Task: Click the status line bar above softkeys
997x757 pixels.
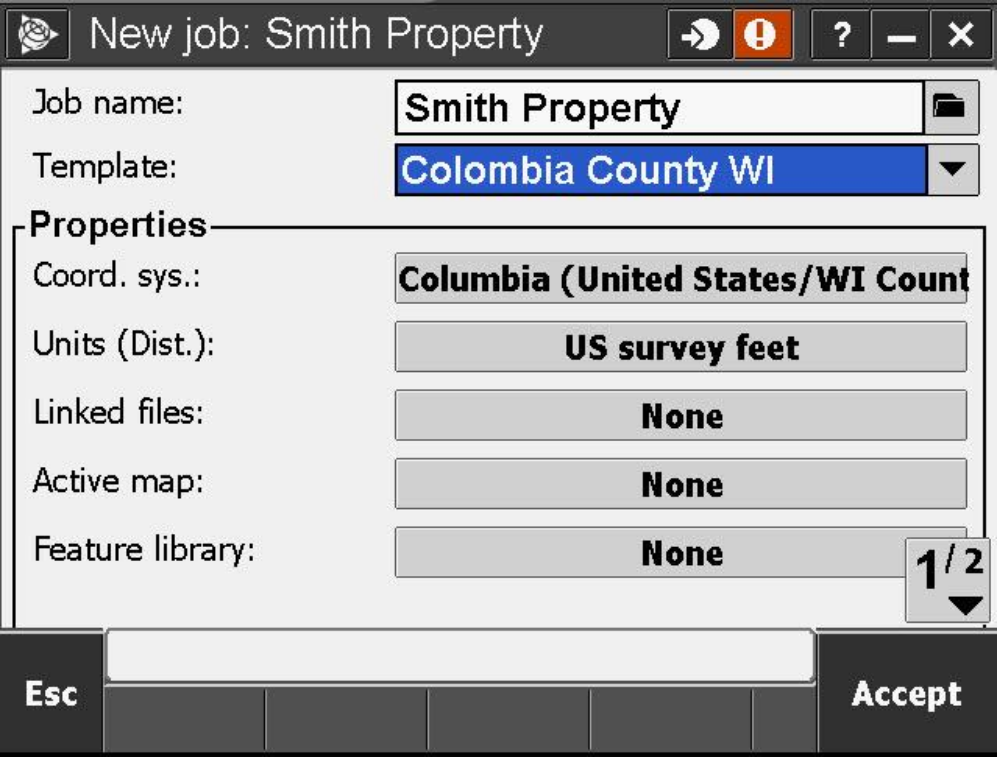Action: pyautogui.click(x=460, y=655)
